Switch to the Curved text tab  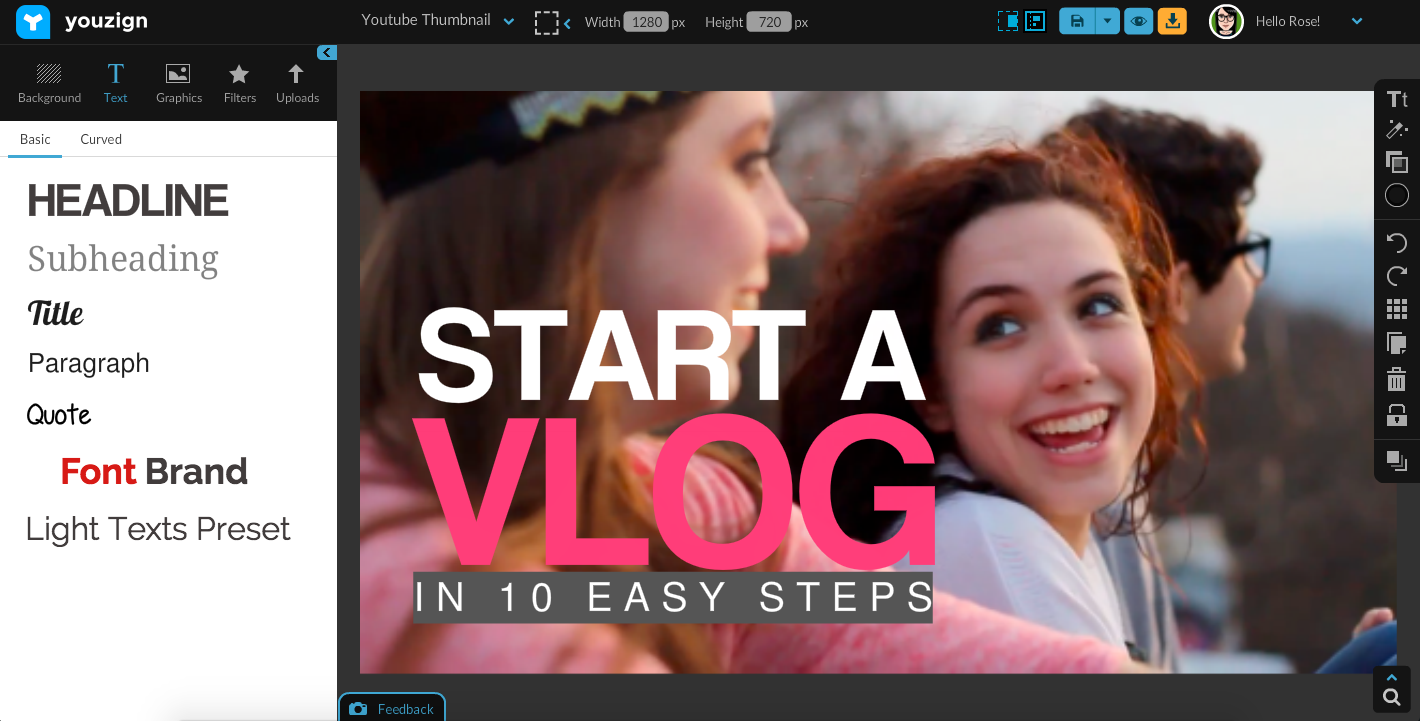[101, 139]
